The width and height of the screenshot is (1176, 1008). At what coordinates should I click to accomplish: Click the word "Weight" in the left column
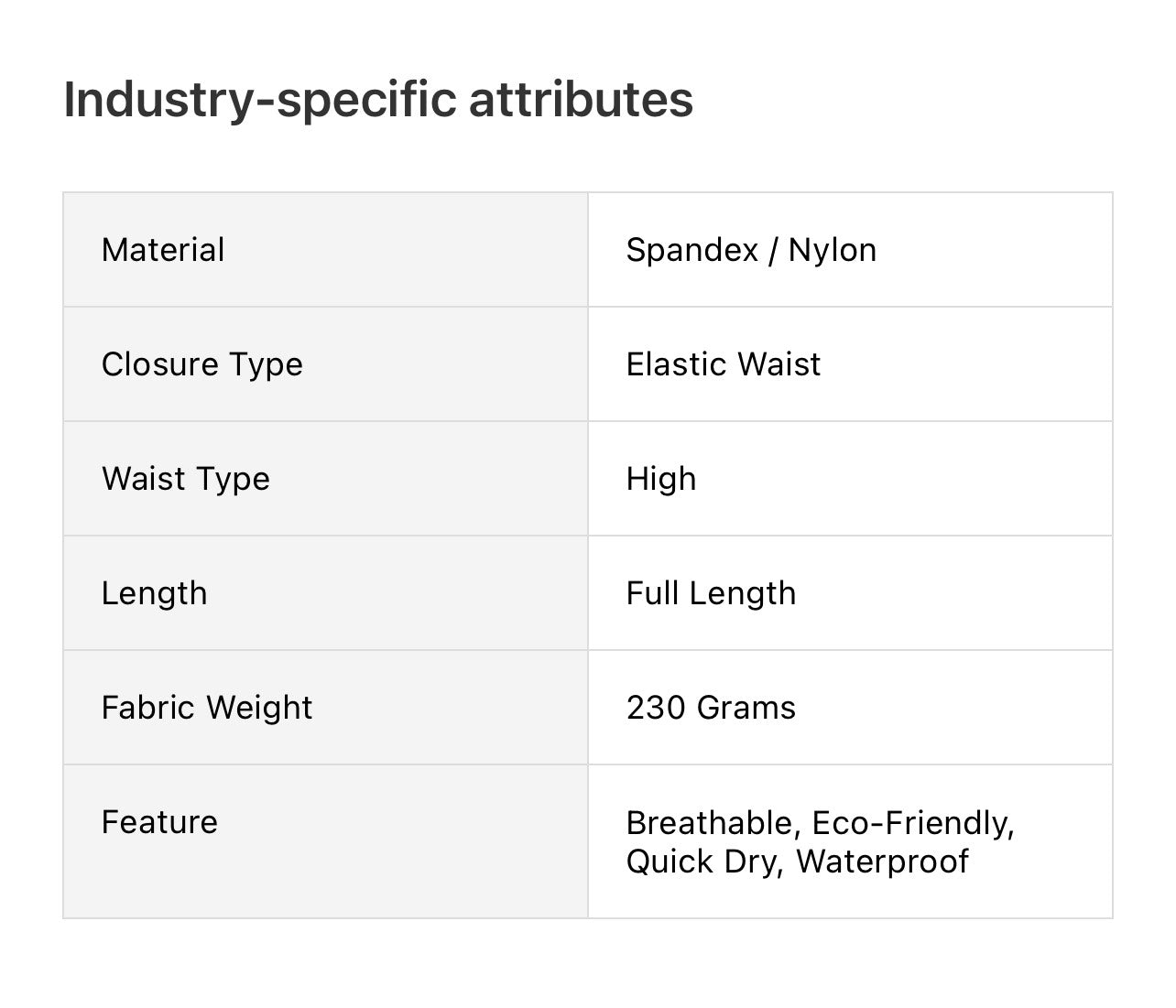click(x=259, y=708)
